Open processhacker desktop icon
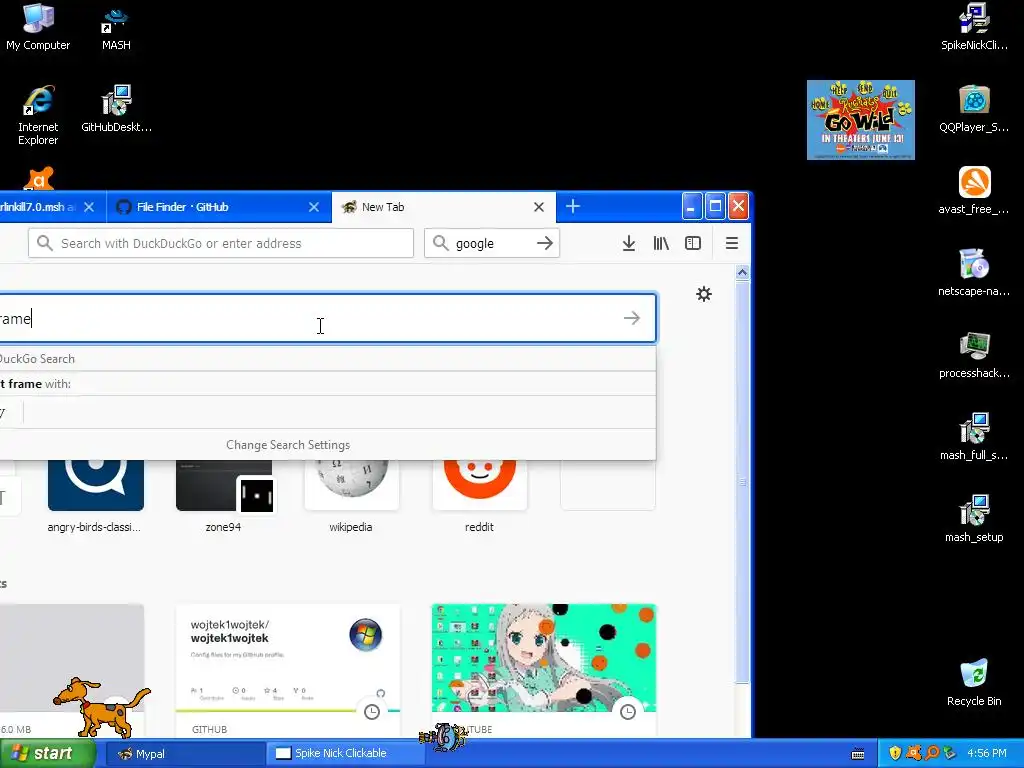Image resolution: width=1024 pixels, height=768 pixels. click(x=974, y=355)
